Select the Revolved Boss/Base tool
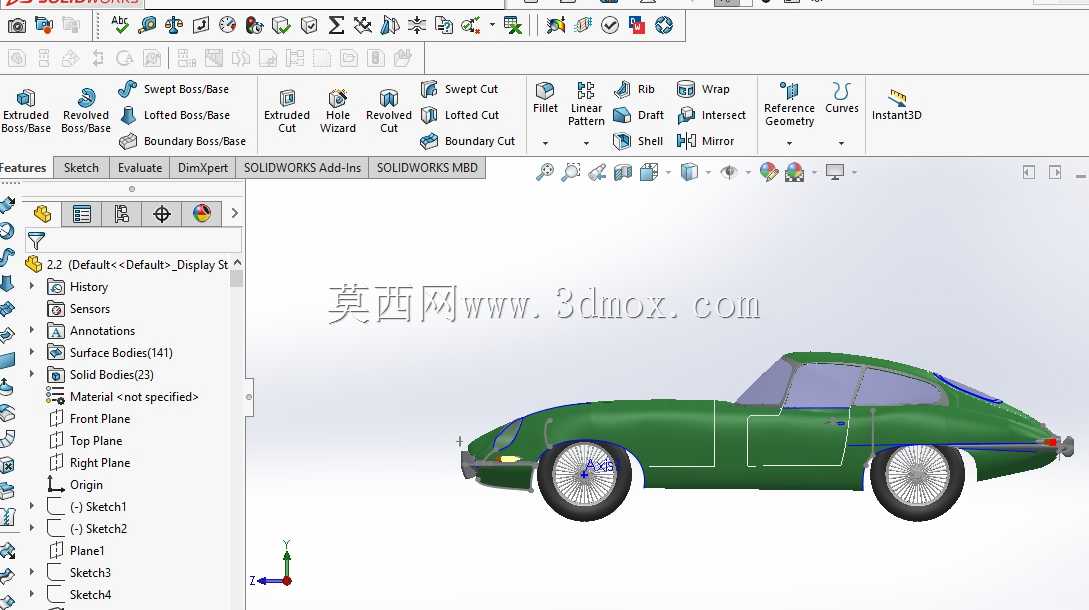The image size is (1089, 610). point(85,110)
